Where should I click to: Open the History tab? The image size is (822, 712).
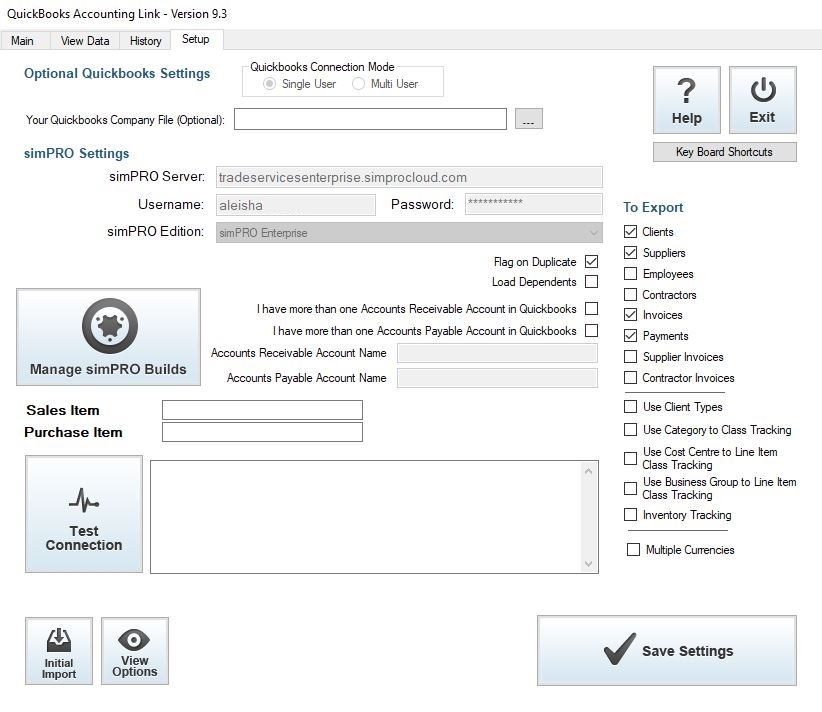146,41
